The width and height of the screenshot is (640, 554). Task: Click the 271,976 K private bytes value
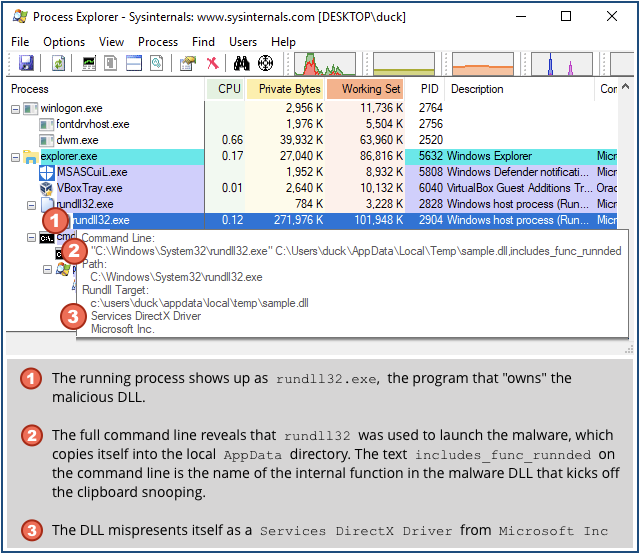[298, 220]
